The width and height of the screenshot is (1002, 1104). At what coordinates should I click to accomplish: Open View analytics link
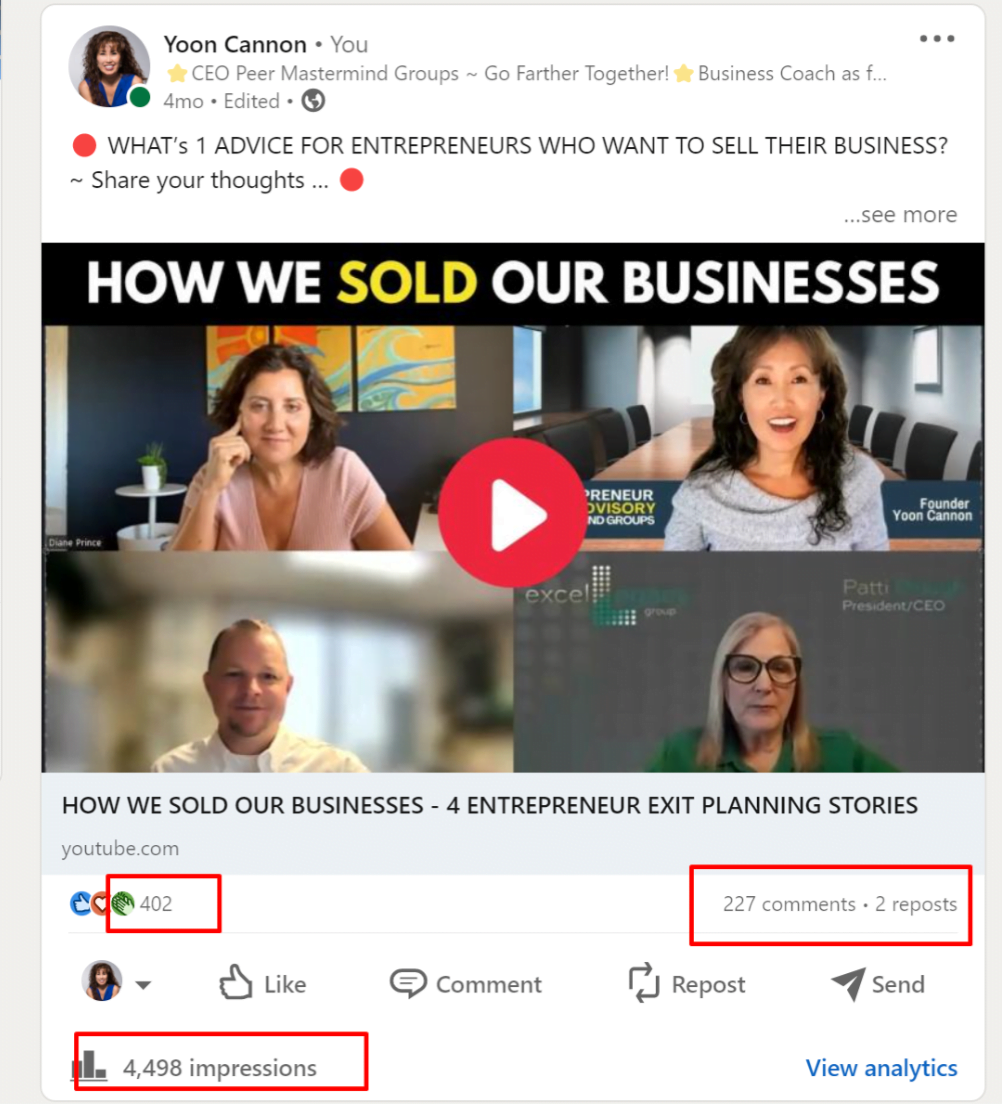click(x=882, y=1068)
